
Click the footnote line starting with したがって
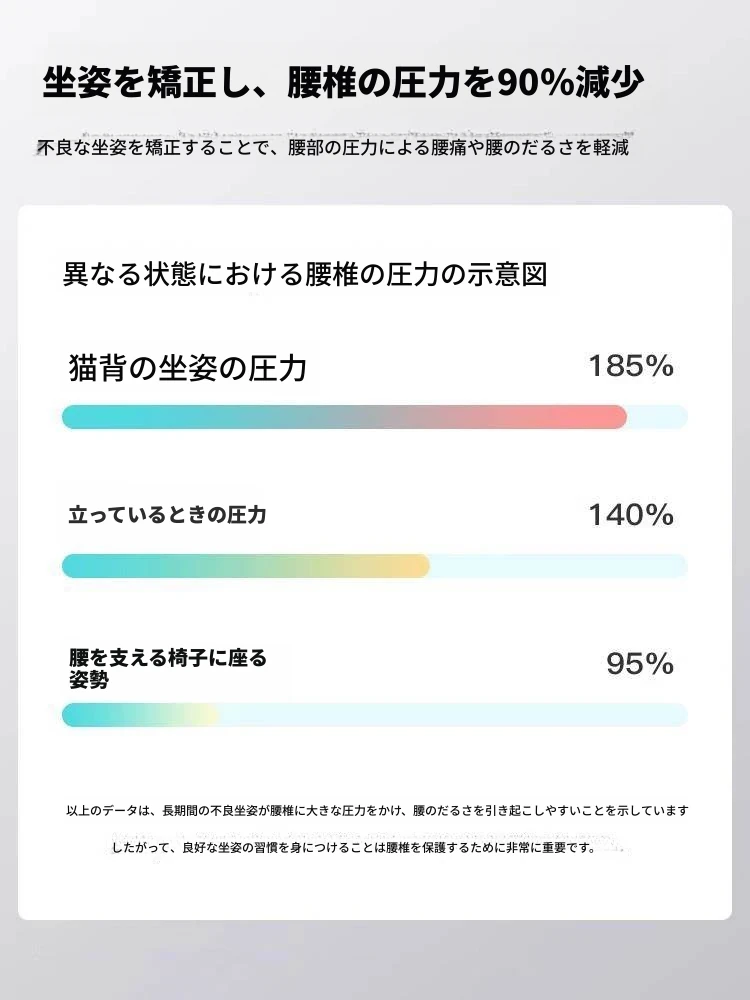(354, 848)
